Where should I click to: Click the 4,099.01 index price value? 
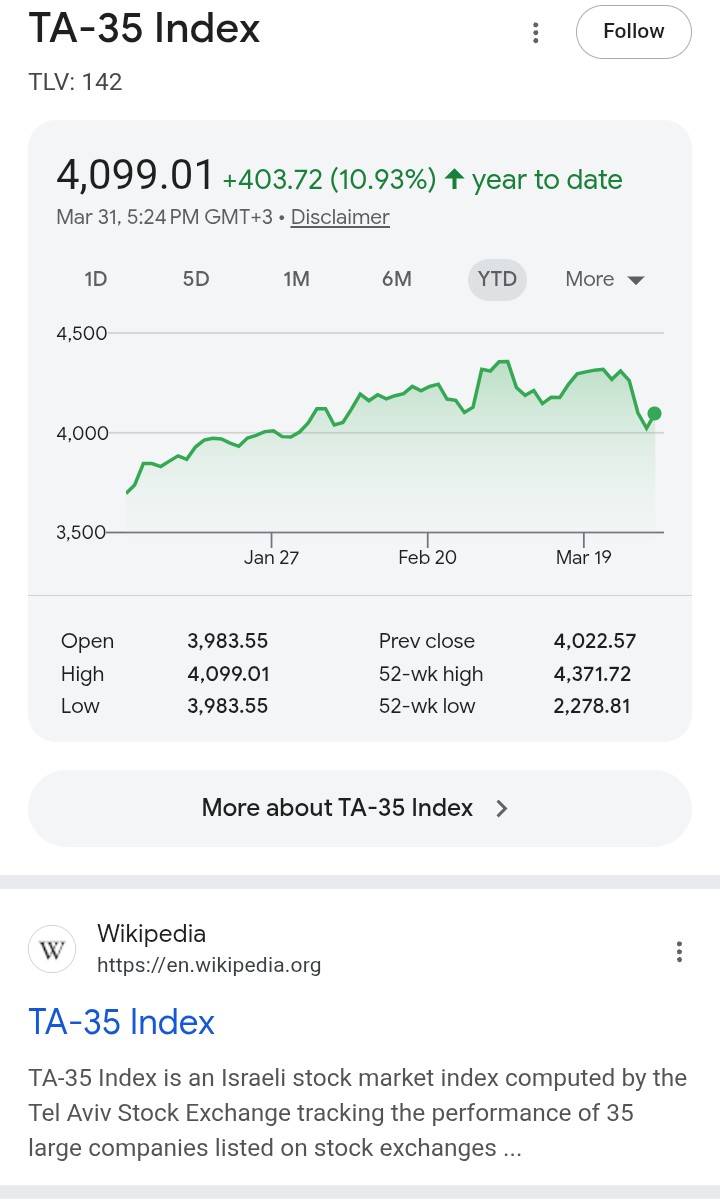[x=135, y=176]
